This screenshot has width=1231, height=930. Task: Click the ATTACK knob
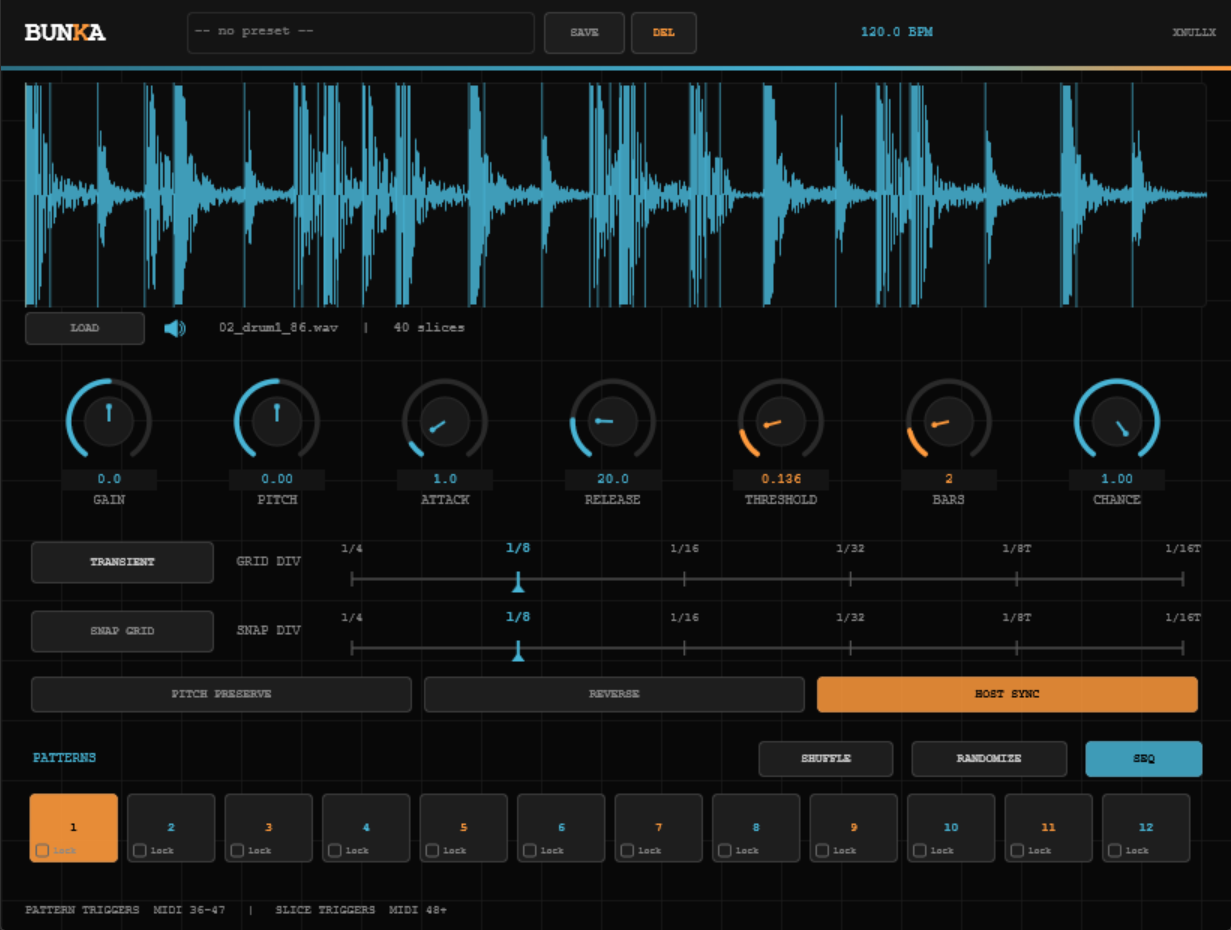tap(445, 421)
